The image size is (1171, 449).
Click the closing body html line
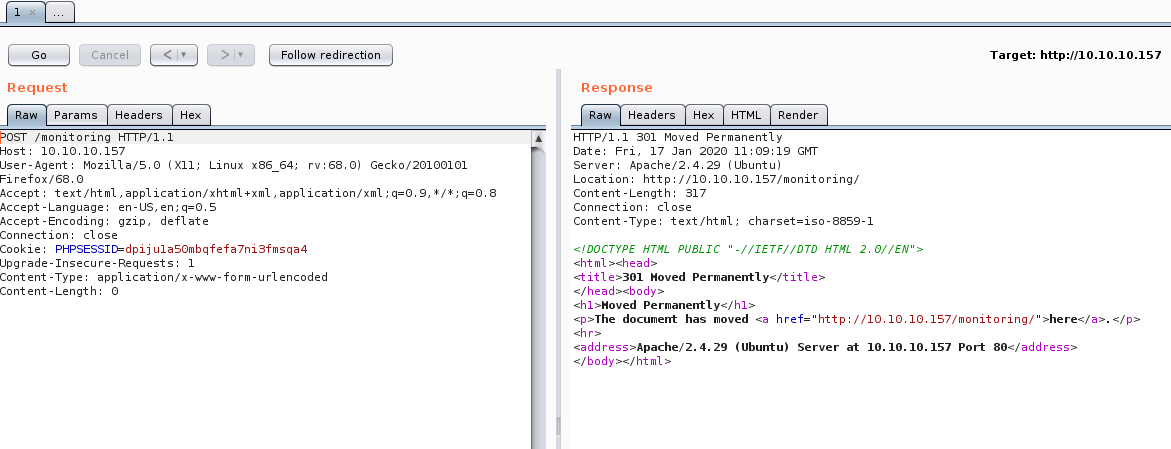pos(622,361)
